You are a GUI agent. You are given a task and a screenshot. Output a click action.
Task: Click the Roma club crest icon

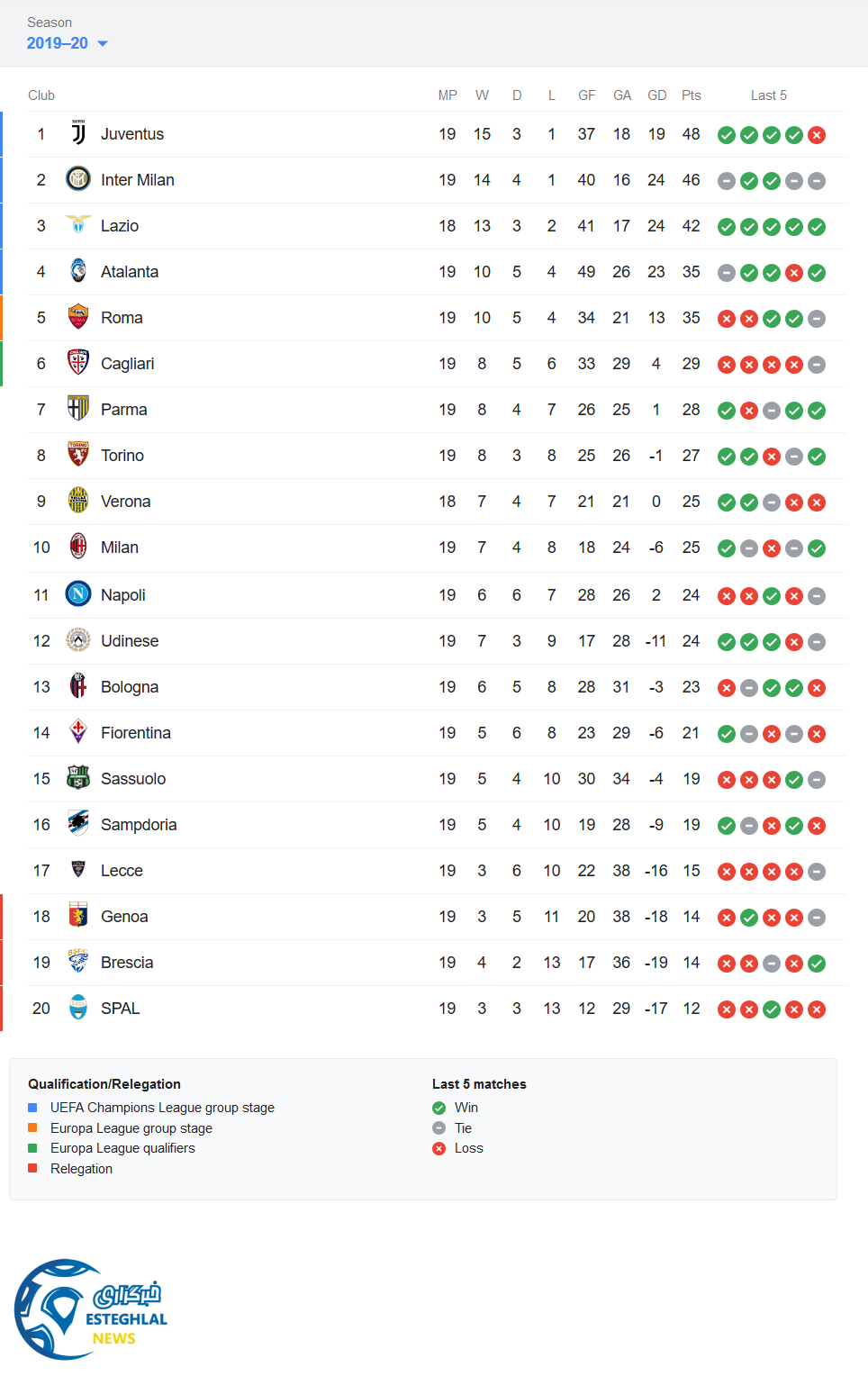78,317
